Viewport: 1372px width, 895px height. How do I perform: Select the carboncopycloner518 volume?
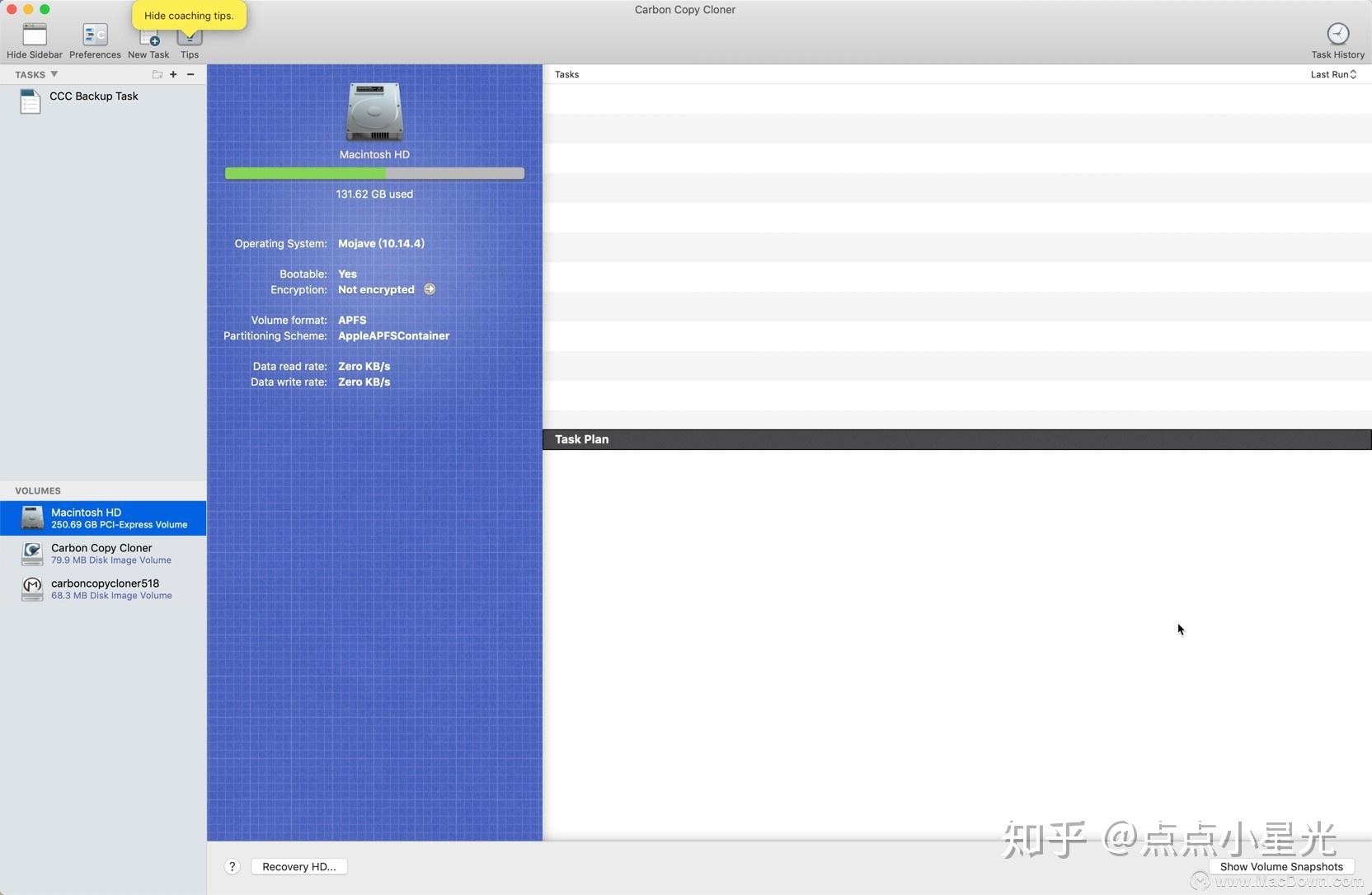tap(102, 588)
